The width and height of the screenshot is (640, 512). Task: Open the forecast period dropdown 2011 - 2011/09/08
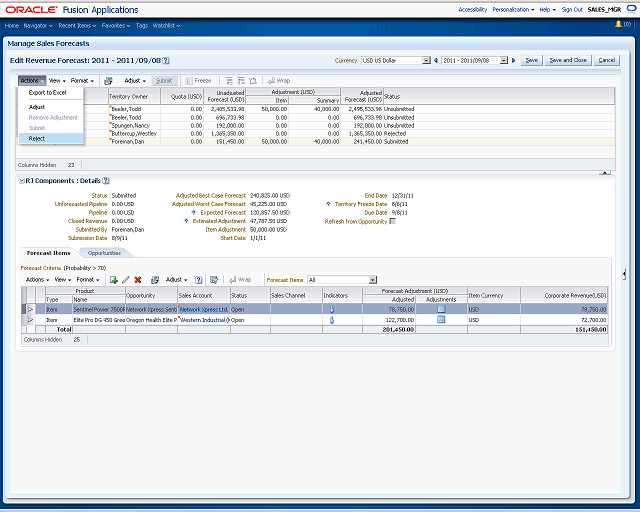(504, 60)
